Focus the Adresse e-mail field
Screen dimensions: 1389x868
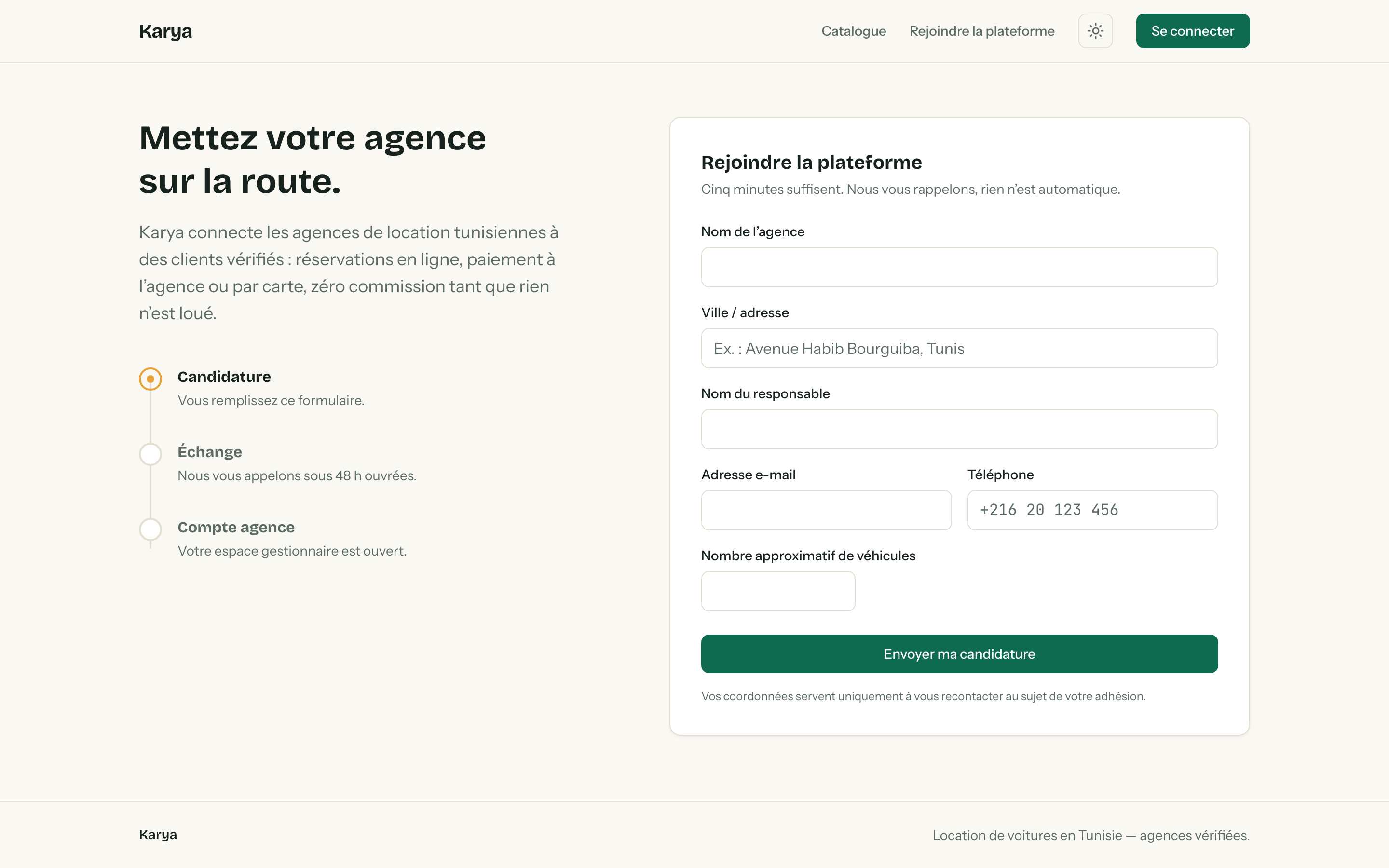coord(826,510)
